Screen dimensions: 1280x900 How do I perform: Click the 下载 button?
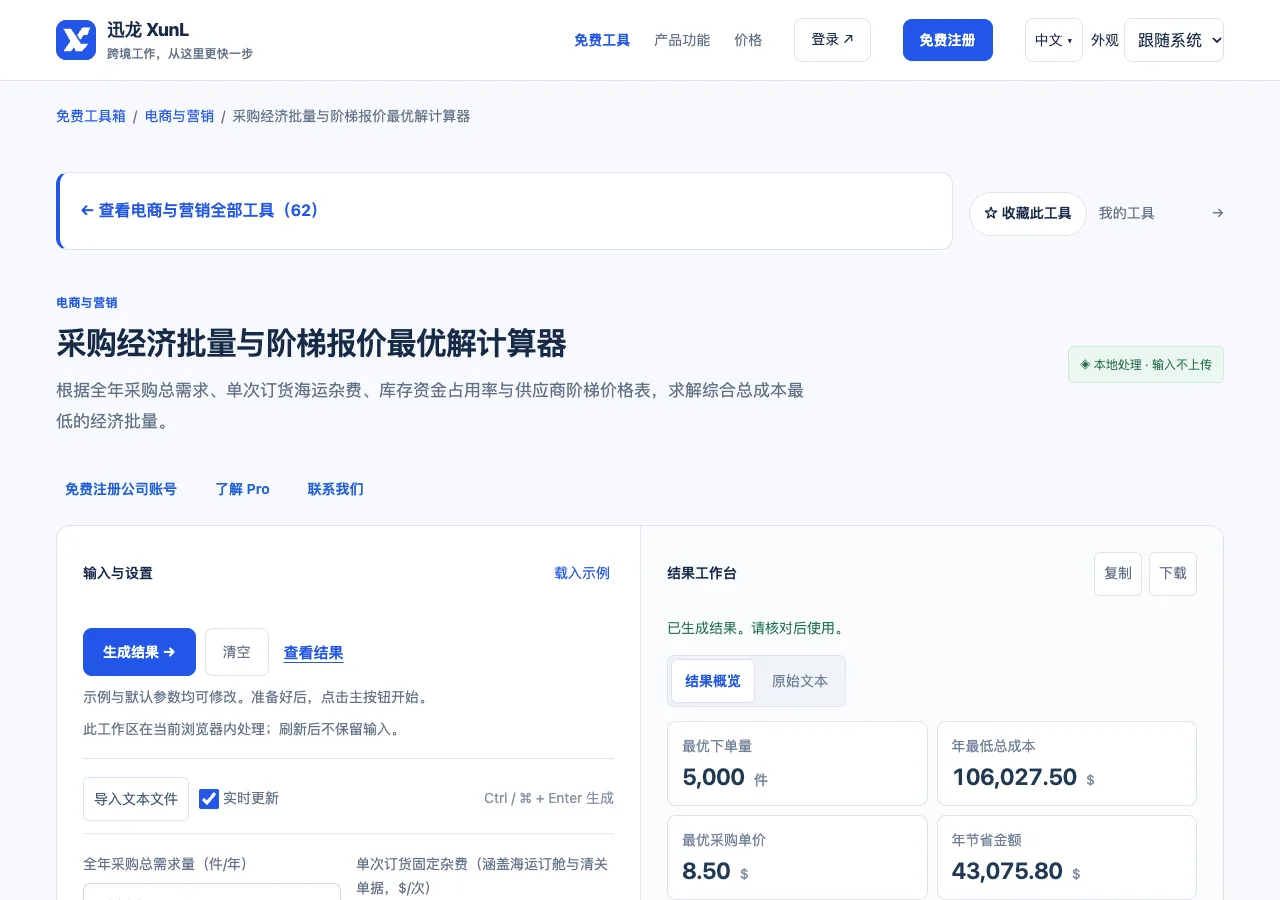click(1173, 573)
